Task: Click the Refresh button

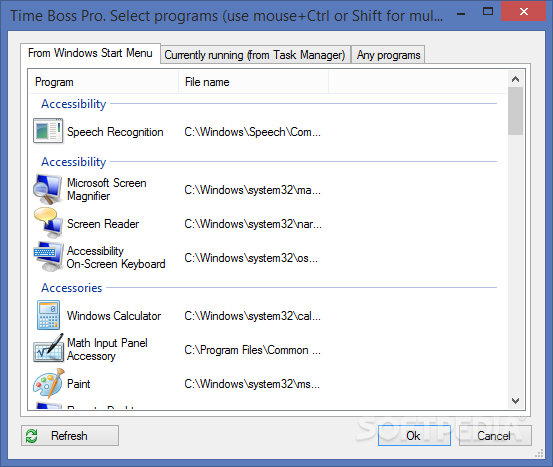Action: click(x=70, y=436)
